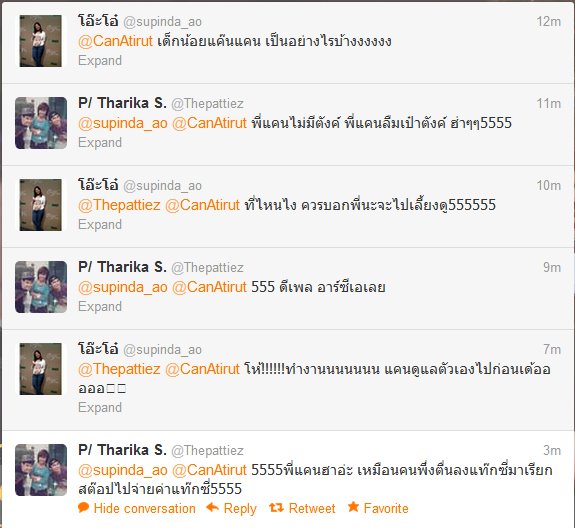Hide conversation on the last tweet
This screenshot has height=528, width=575.
click(x=144, y=509)
